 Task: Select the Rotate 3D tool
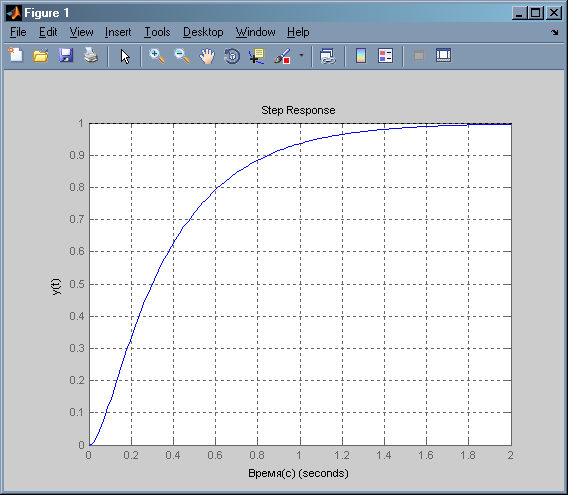point(232,56)
